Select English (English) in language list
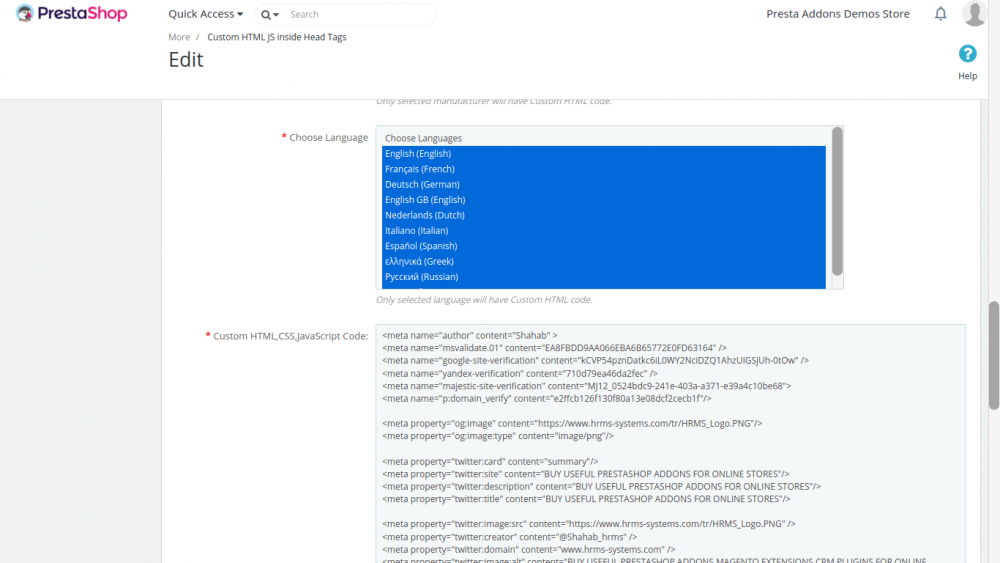 603,154
